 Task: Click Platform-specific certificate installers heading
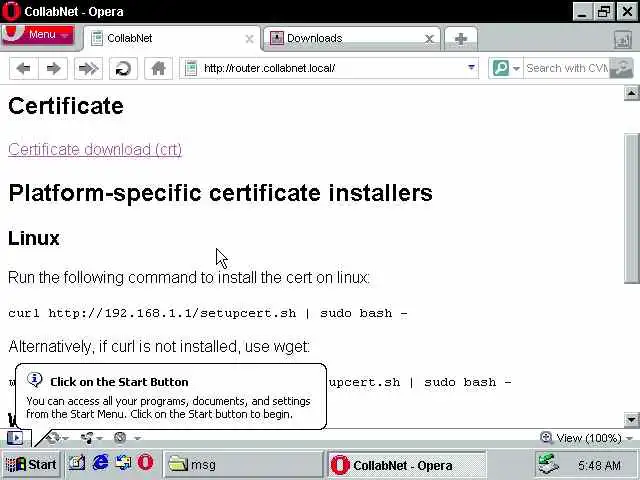(x=220, y=193)
